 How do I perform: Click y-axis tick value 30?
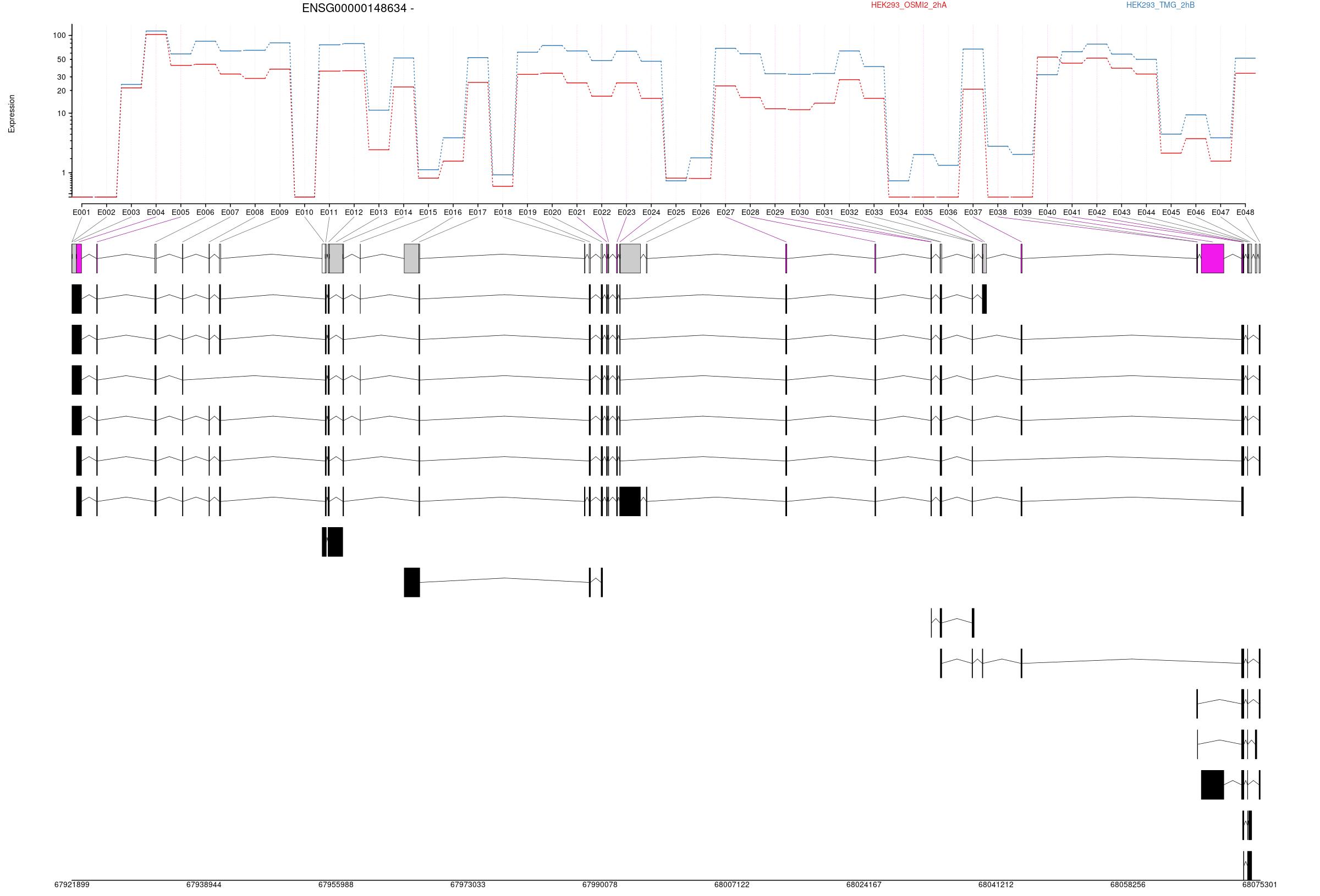click(62, 76)
